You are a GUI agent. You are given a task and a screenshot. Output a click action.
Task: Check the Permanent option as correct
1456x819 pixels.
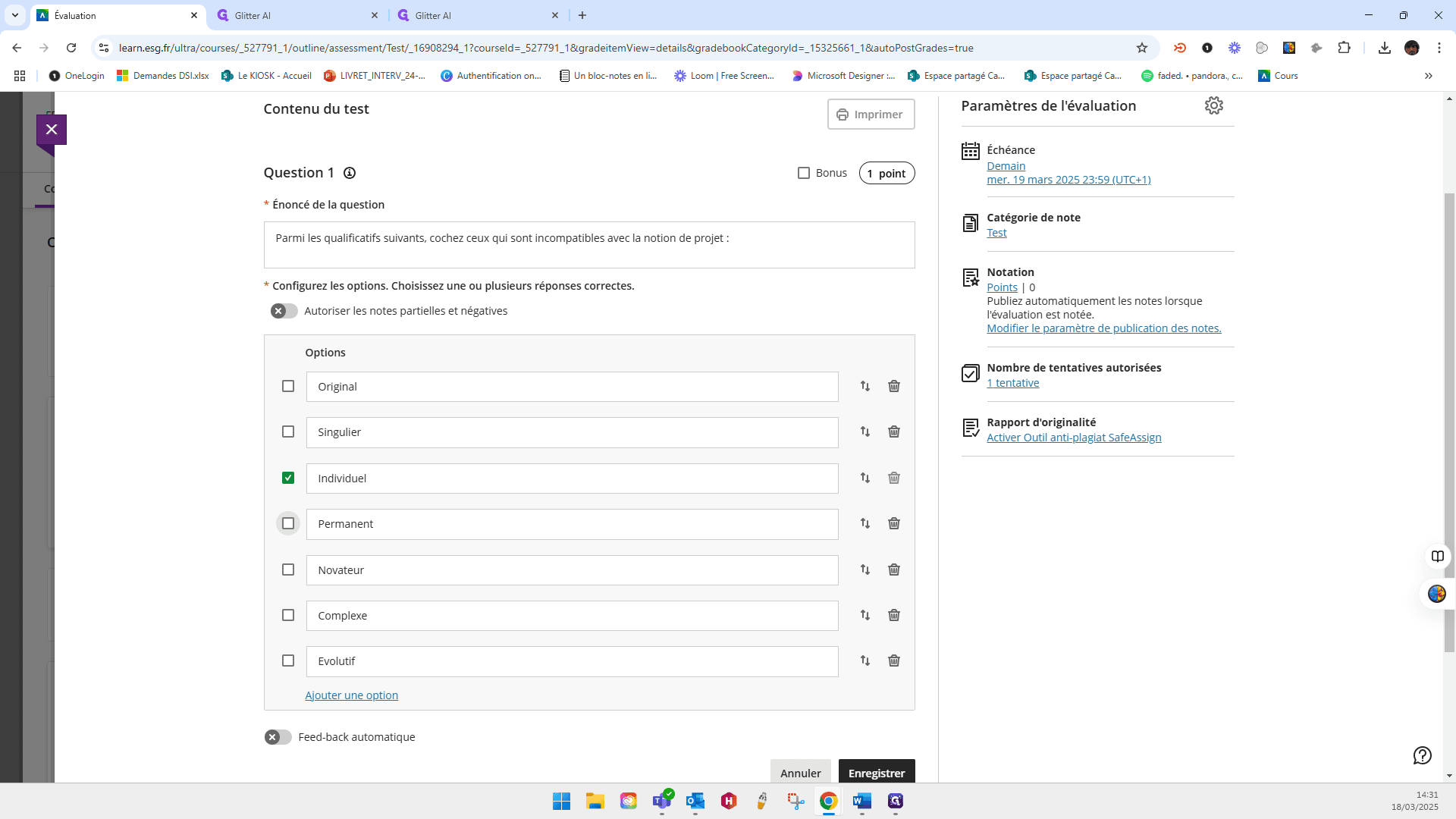[288, 523]
